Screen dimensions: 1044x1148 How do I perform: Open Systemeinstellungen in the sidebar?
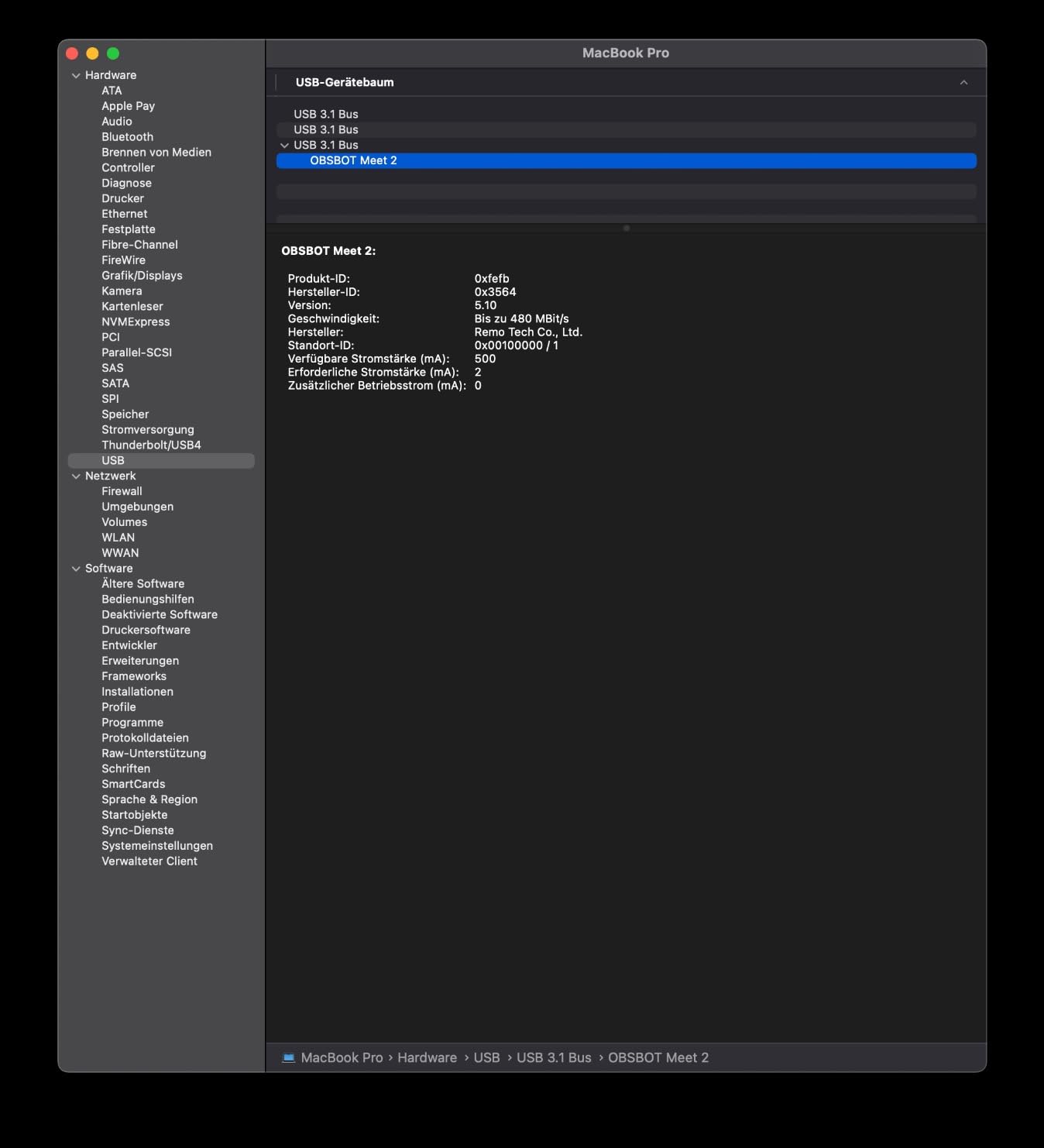pyautogui.click(x=157, y=846)
